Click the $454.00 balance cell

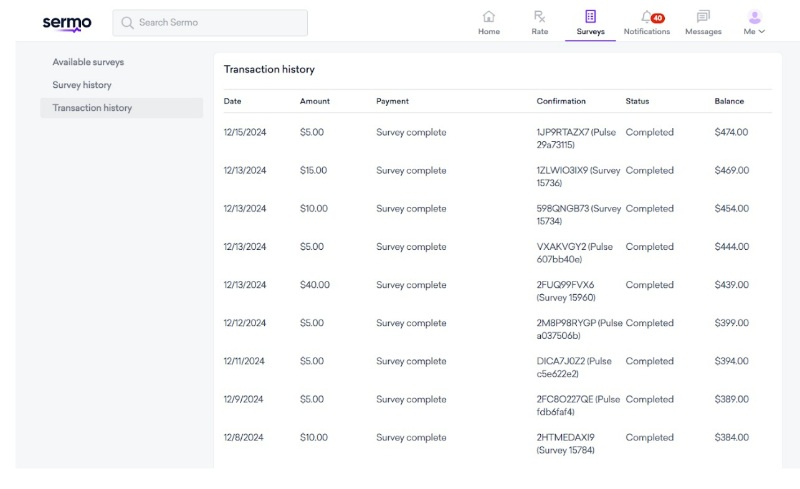tap(732, 208)
